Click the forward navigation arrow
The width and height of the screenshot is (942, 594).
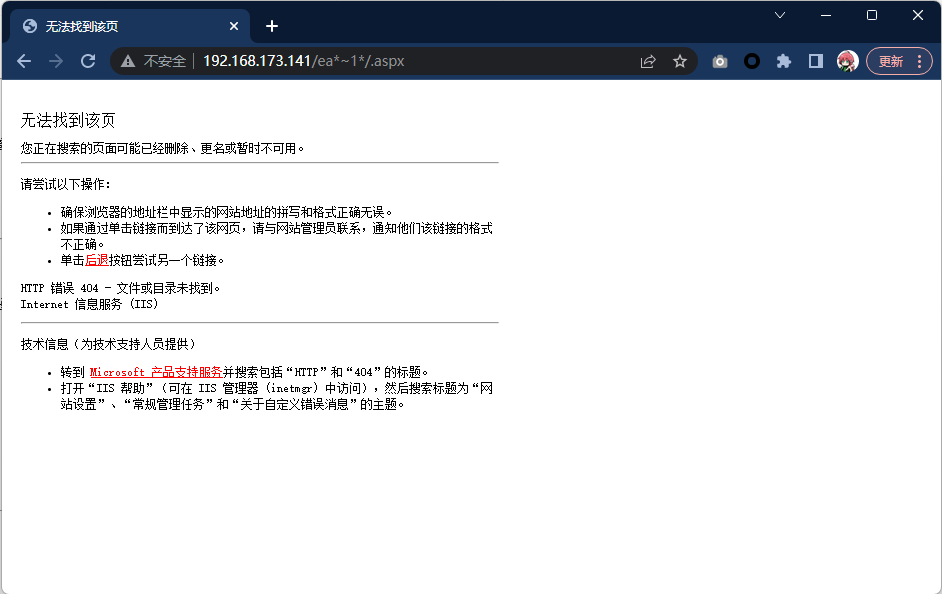coord(56,61)
